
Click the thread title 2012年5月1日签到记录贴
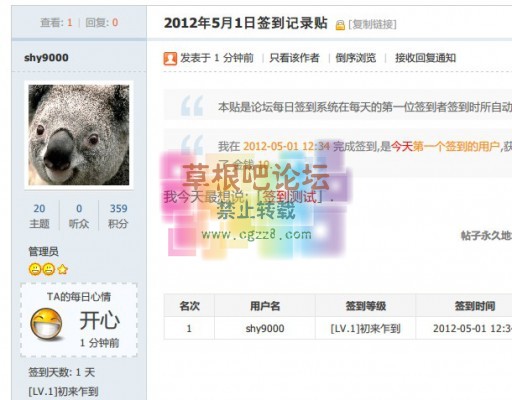[x=246, y=23]
